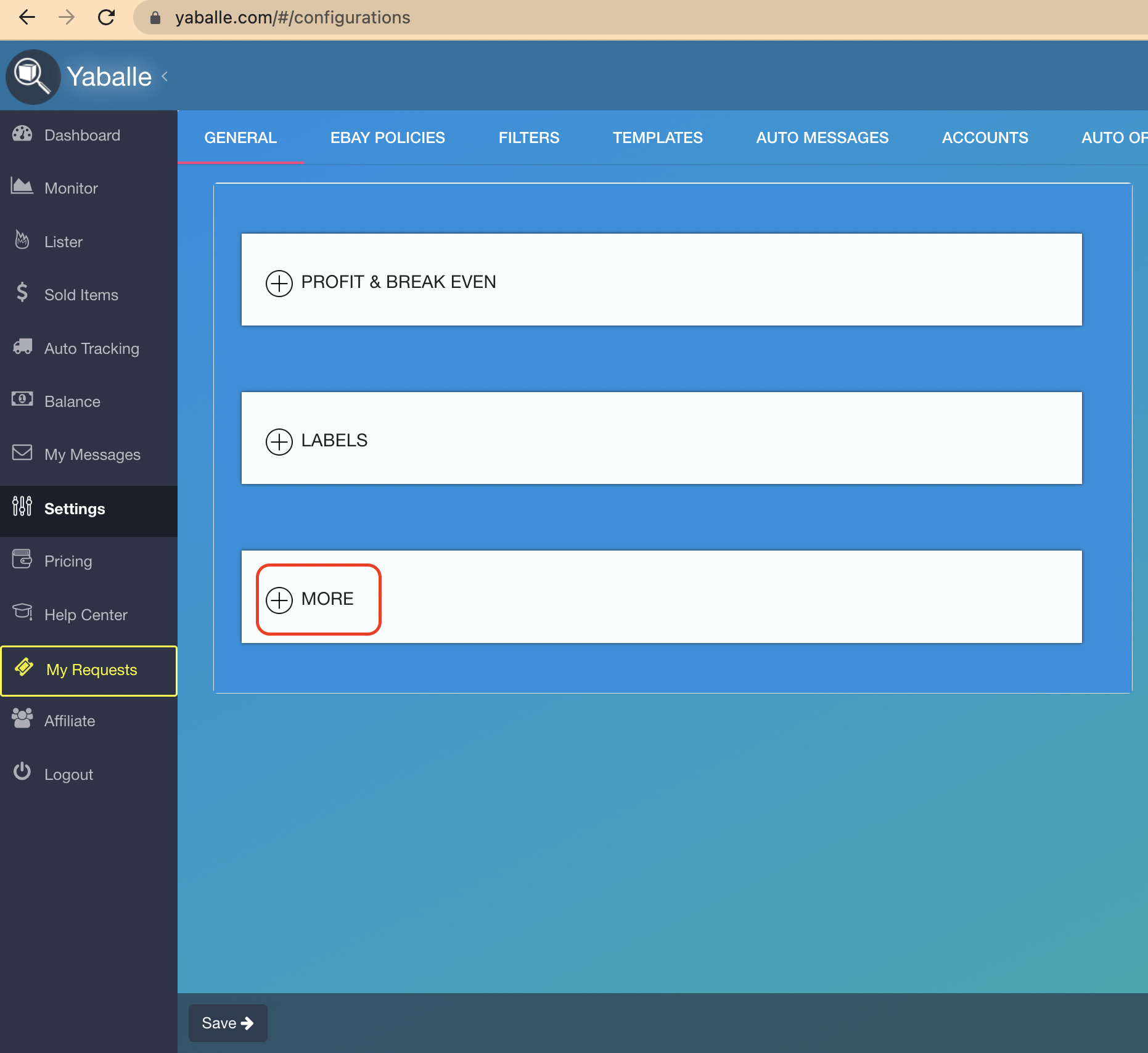
Task: Click the My Messages envelope icon
Action: click(22, 453)
